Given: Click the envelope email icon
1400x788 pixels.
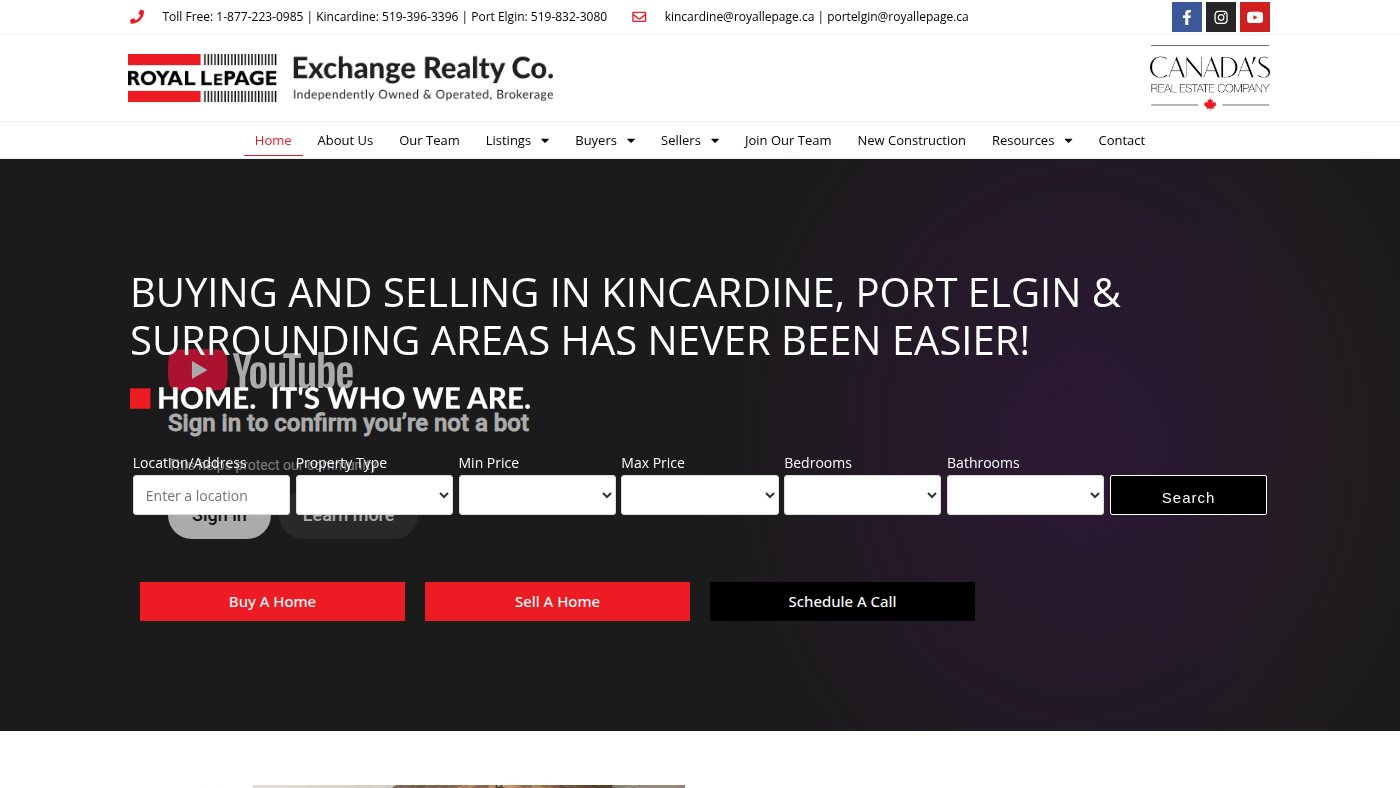Looking at the screenshot, I should pos(639,17).
